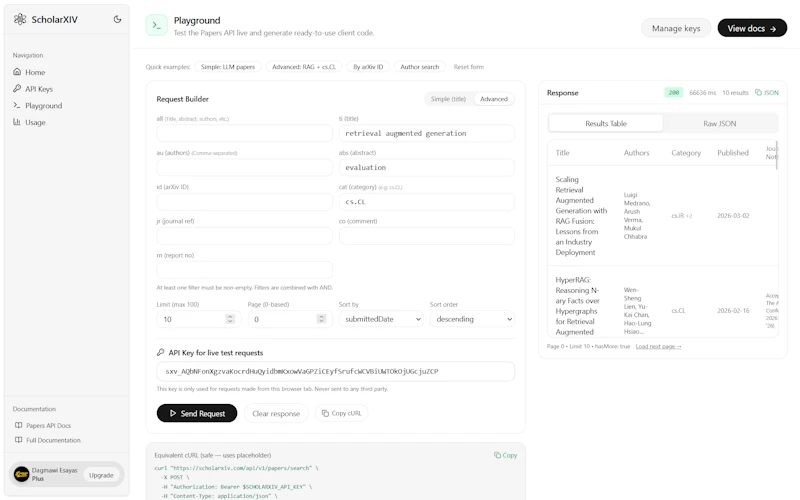
Task: Click the Copy cURL button
Action: [x=341, y=413]
